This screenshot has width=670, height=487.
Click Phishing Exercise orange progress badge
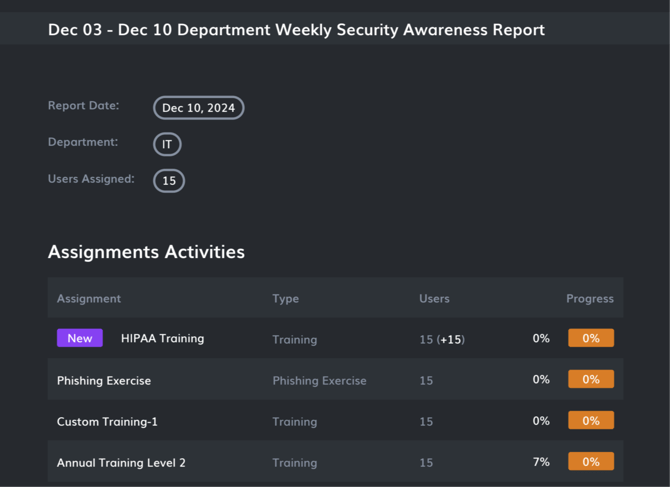click(591, 379)
